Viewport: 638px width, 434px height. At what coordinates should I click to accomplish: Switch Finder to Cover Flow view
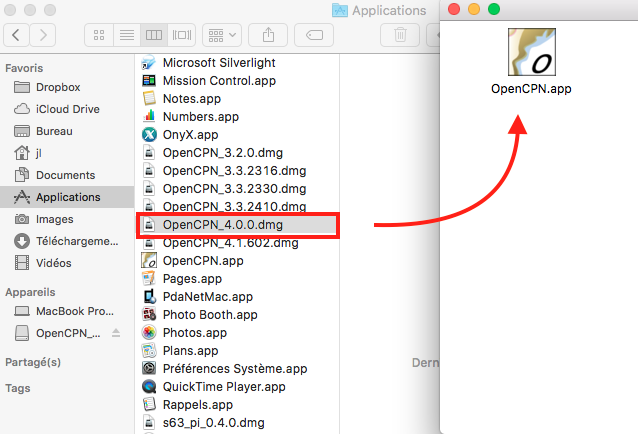point(181,35)
